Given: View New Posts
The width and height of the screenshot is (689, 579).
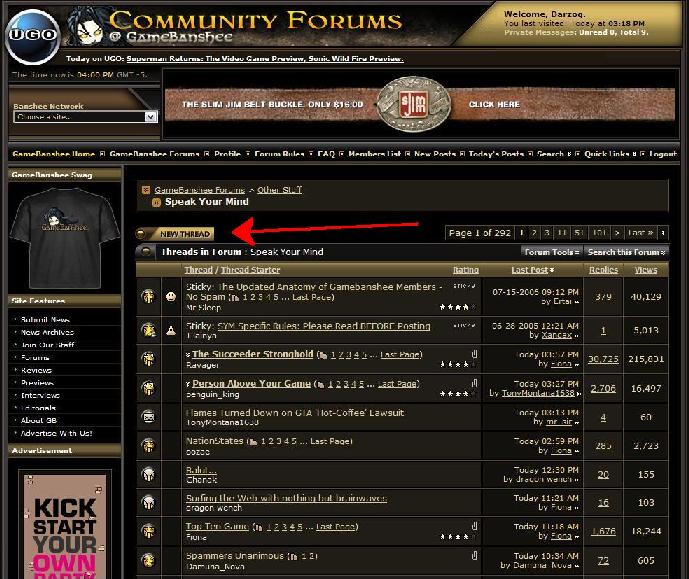Looking at the screenshot, I should [435, 154].
